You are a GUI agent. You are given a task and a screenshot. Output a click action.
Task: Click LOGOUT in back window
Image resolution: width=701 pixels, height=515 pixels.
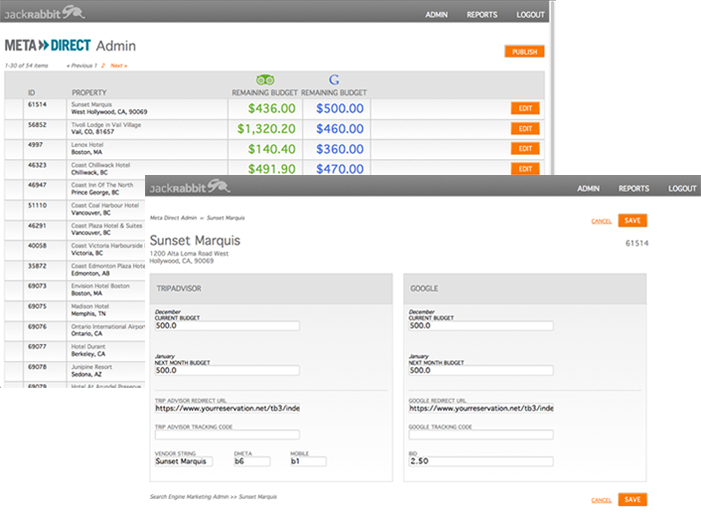[530, 15]
